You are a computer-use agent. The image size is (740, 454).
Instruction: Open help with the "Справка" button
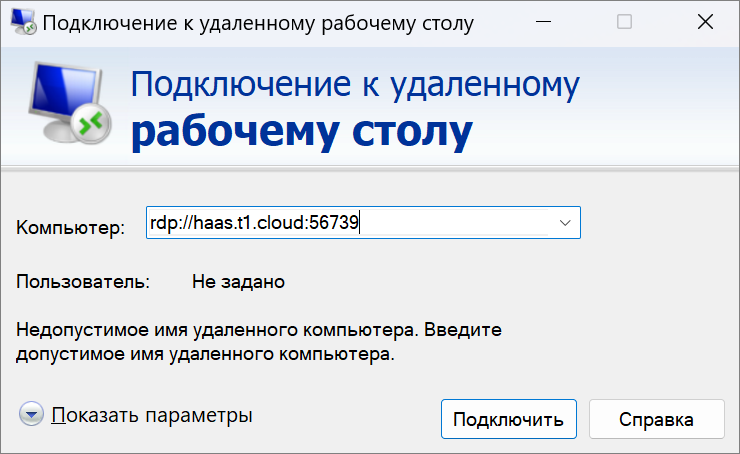(656, 419)
